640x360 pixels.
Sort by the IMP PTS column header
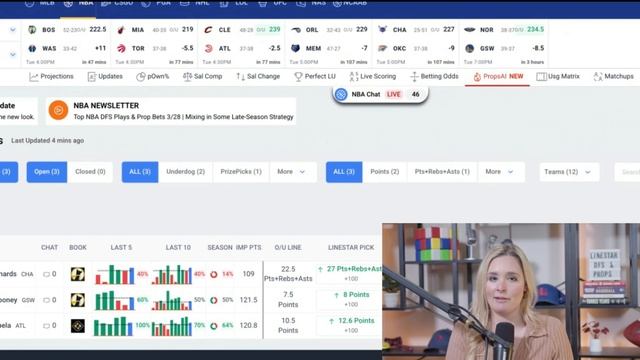249,247
